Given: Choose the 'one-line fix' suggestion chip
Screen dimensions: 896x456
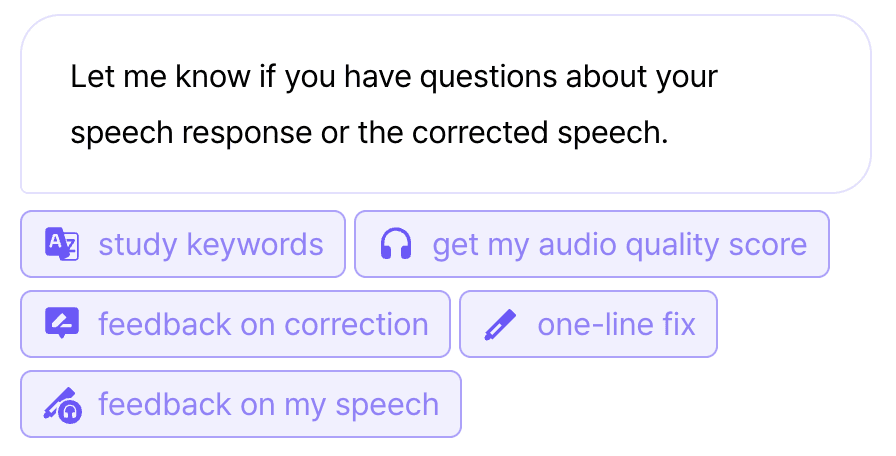Looking at the screenshot, I should tap(588, 324).
